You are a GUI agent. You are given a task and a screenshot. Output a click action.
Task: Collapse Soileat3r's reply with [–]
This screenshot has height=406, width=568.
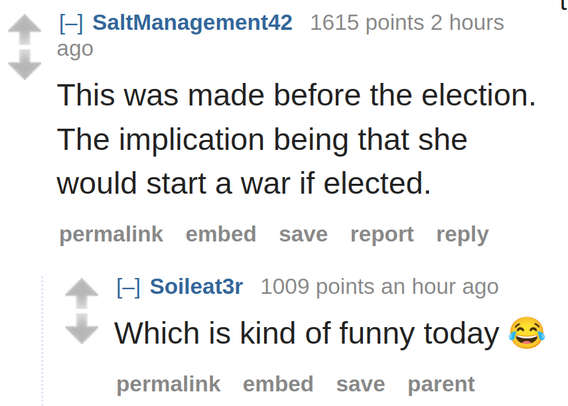(x=128, y=287)
